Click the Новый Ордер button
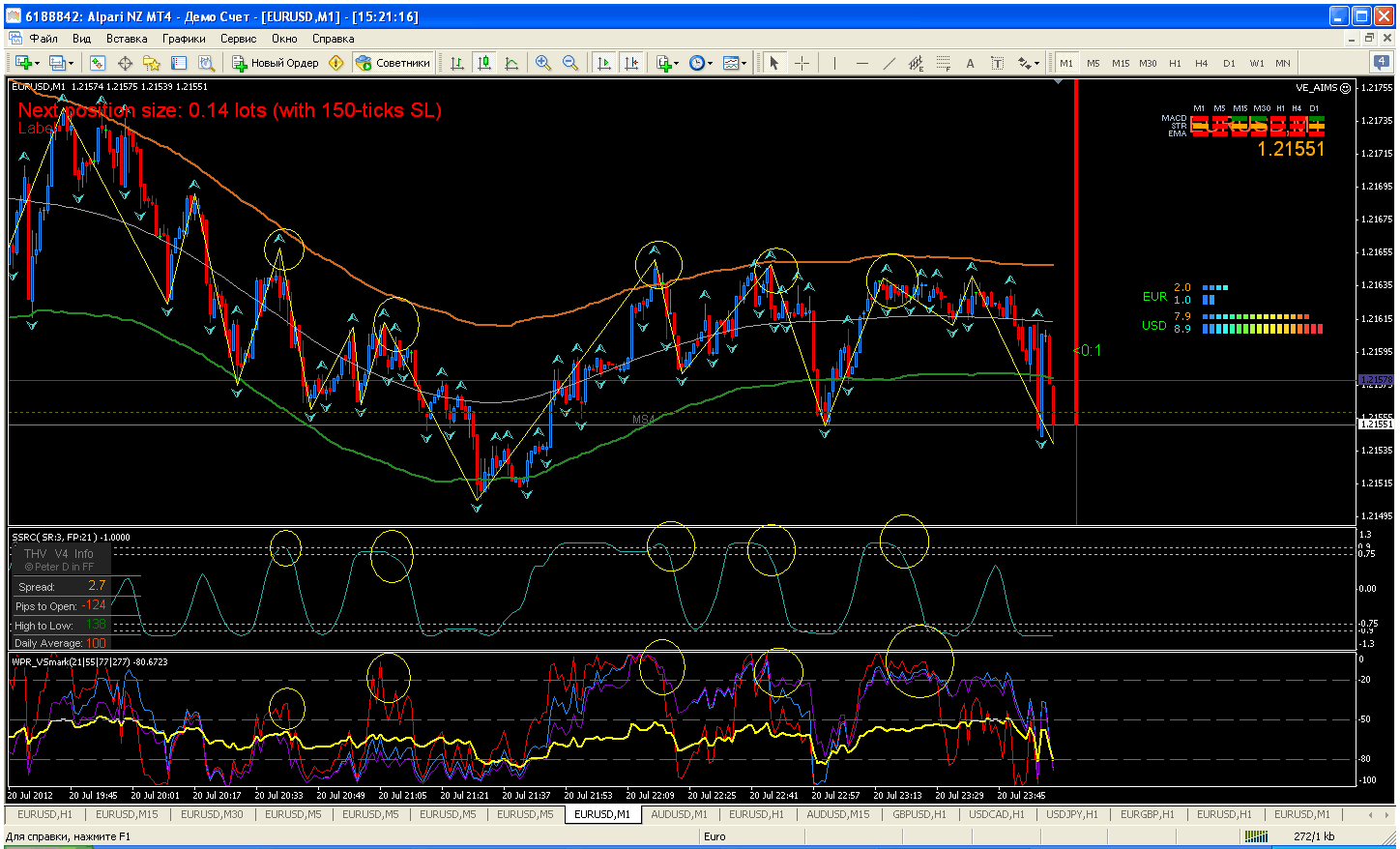The height and width of the screenshot is (849, 1400). (x=276, y=63)
